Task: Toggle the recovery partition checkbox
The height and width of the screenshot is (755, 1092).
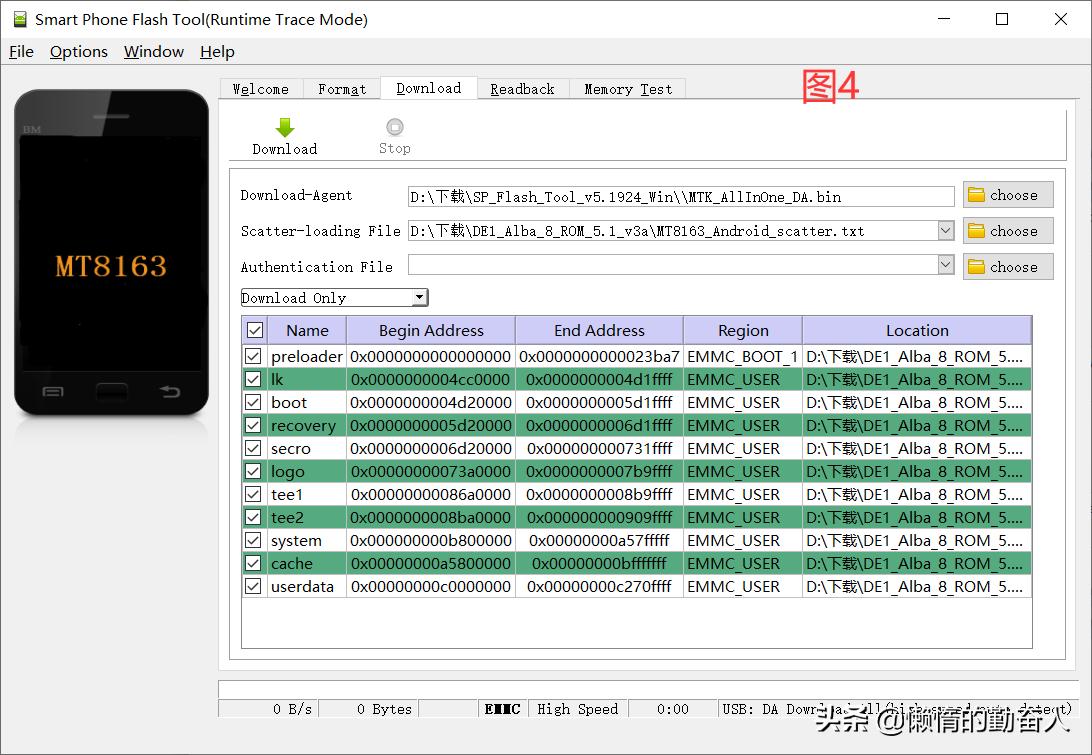Action: pos(254,425)
